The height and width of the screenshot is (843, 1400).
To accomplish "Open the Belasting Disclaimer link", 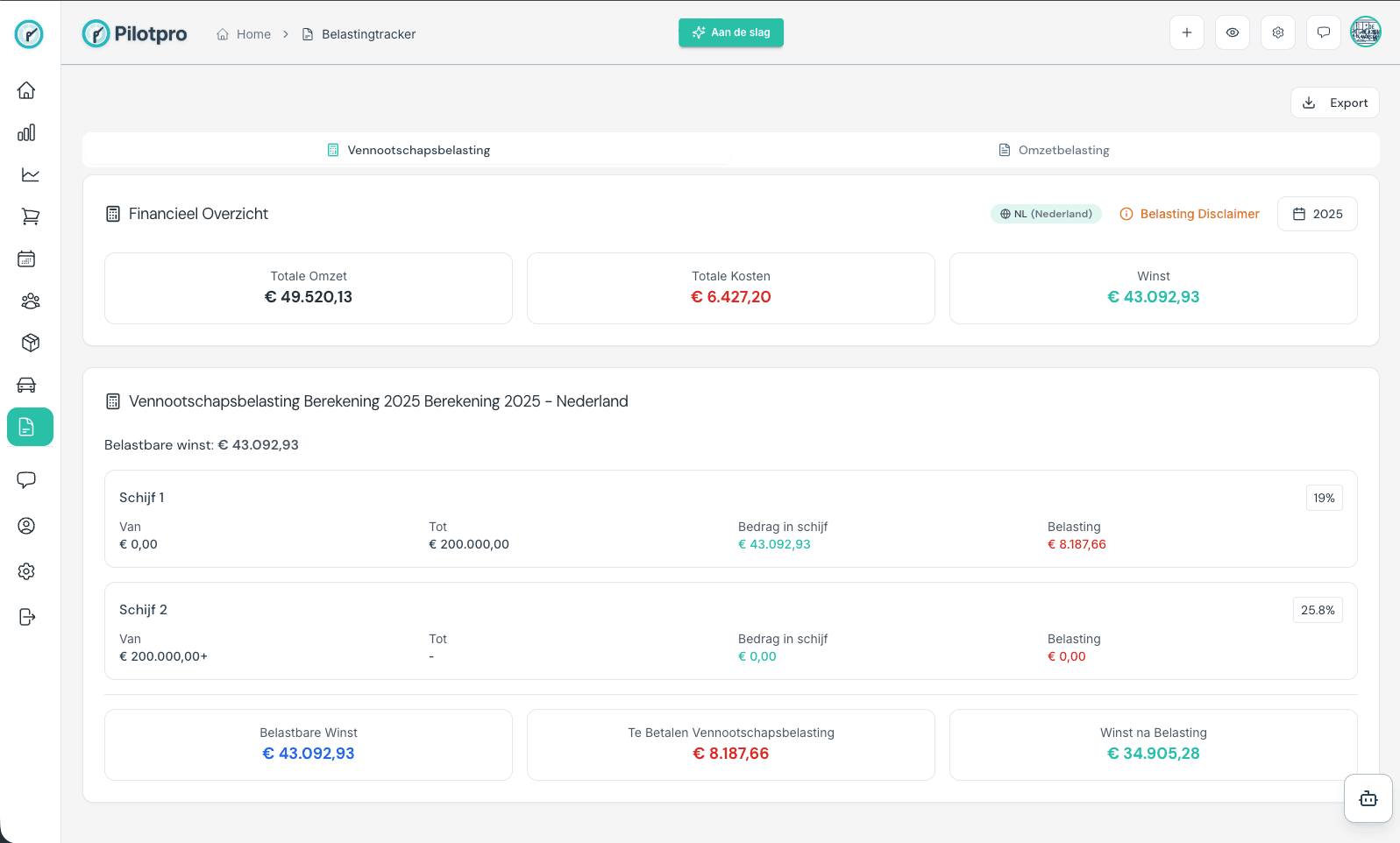I will pos(1190,214).
